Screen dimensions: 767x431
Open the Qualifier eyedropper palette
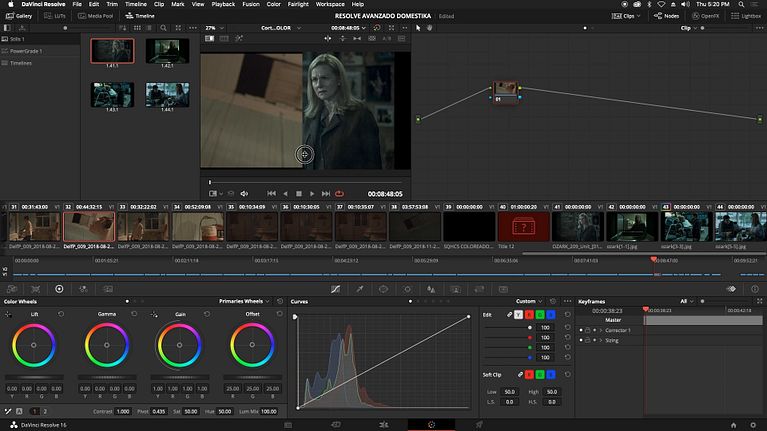click(x=360, y=289)
